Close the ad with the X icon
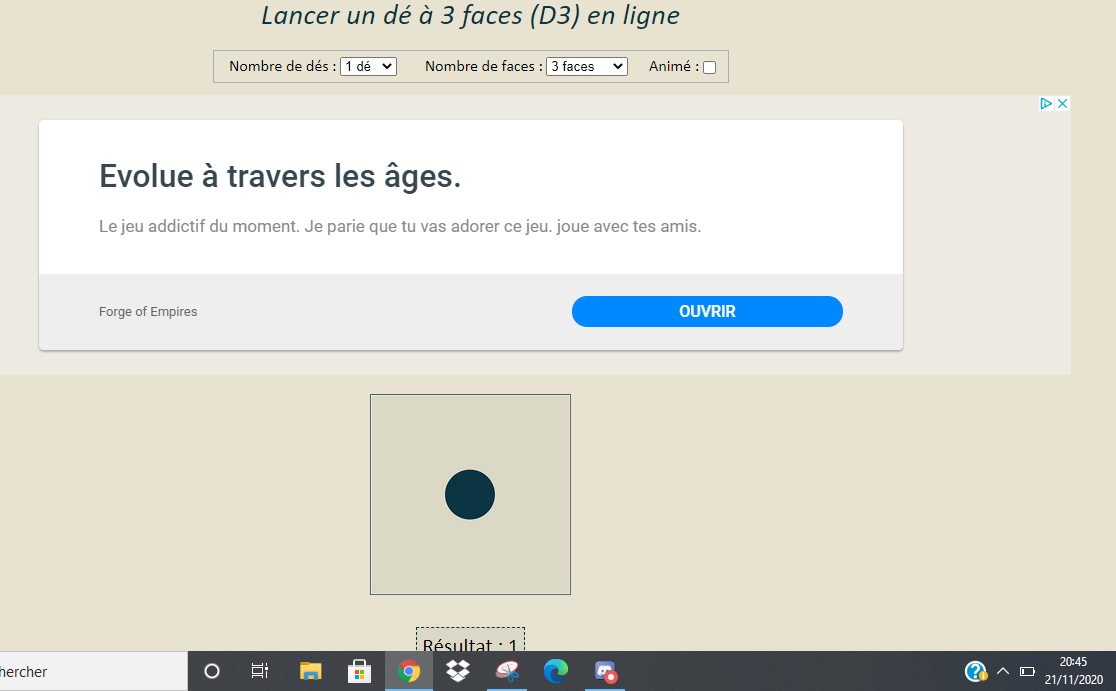The image size is (1116, 691). point(1063,104)
